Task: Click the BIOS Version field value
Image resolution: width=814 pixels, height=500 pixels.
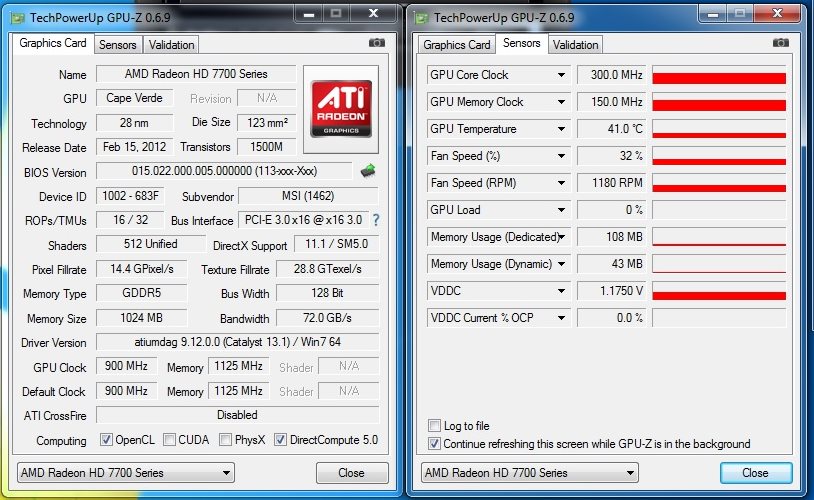Action: tap(224, 171)
